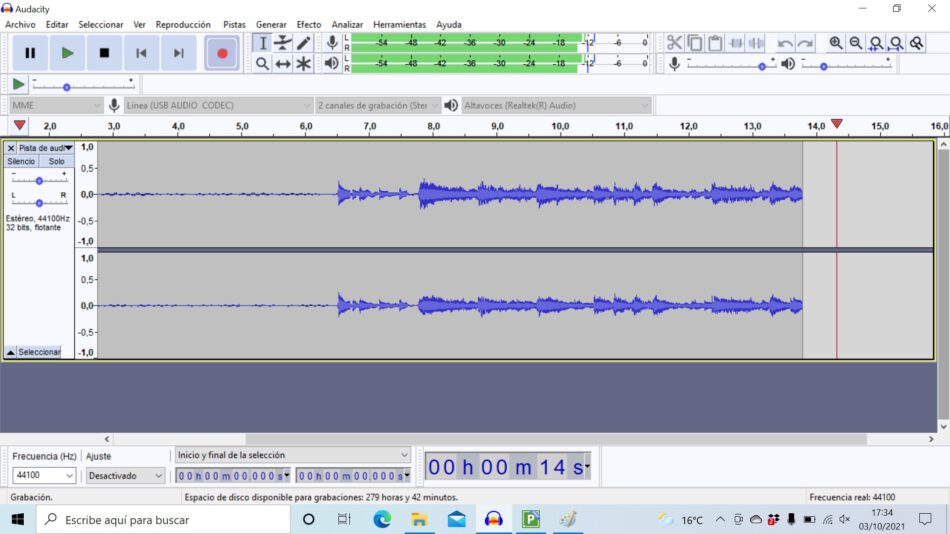Zoom in with the plus magnifier
The height and width of the screenshot is (534, 950).
pyautogui.click(x=835, y=43)
